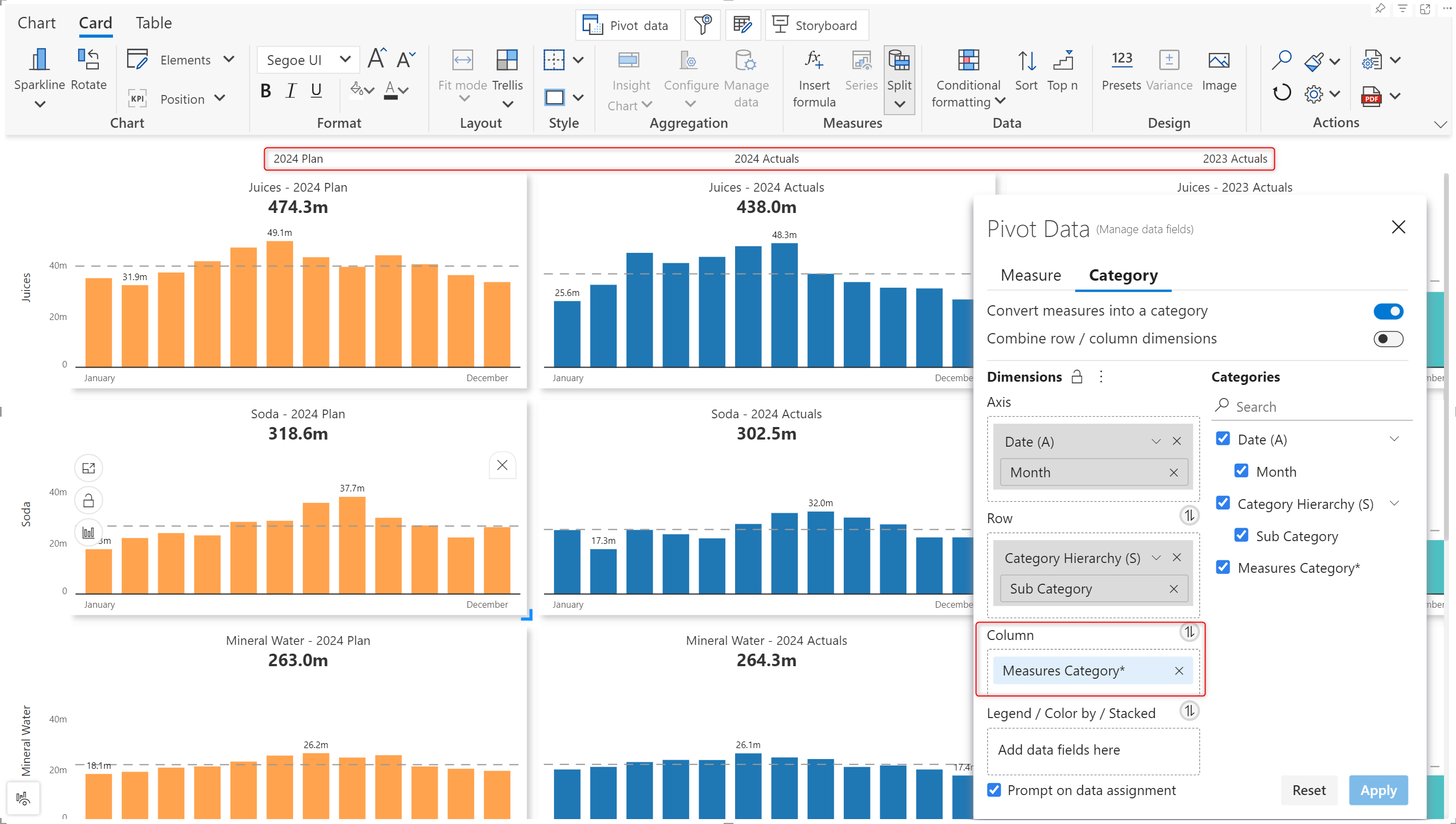The width and height of the screenshot is (1456, 824).
Task: Collapse Category Hierarchy (S) in Categories list
Action: click(x=1394, y=503)
